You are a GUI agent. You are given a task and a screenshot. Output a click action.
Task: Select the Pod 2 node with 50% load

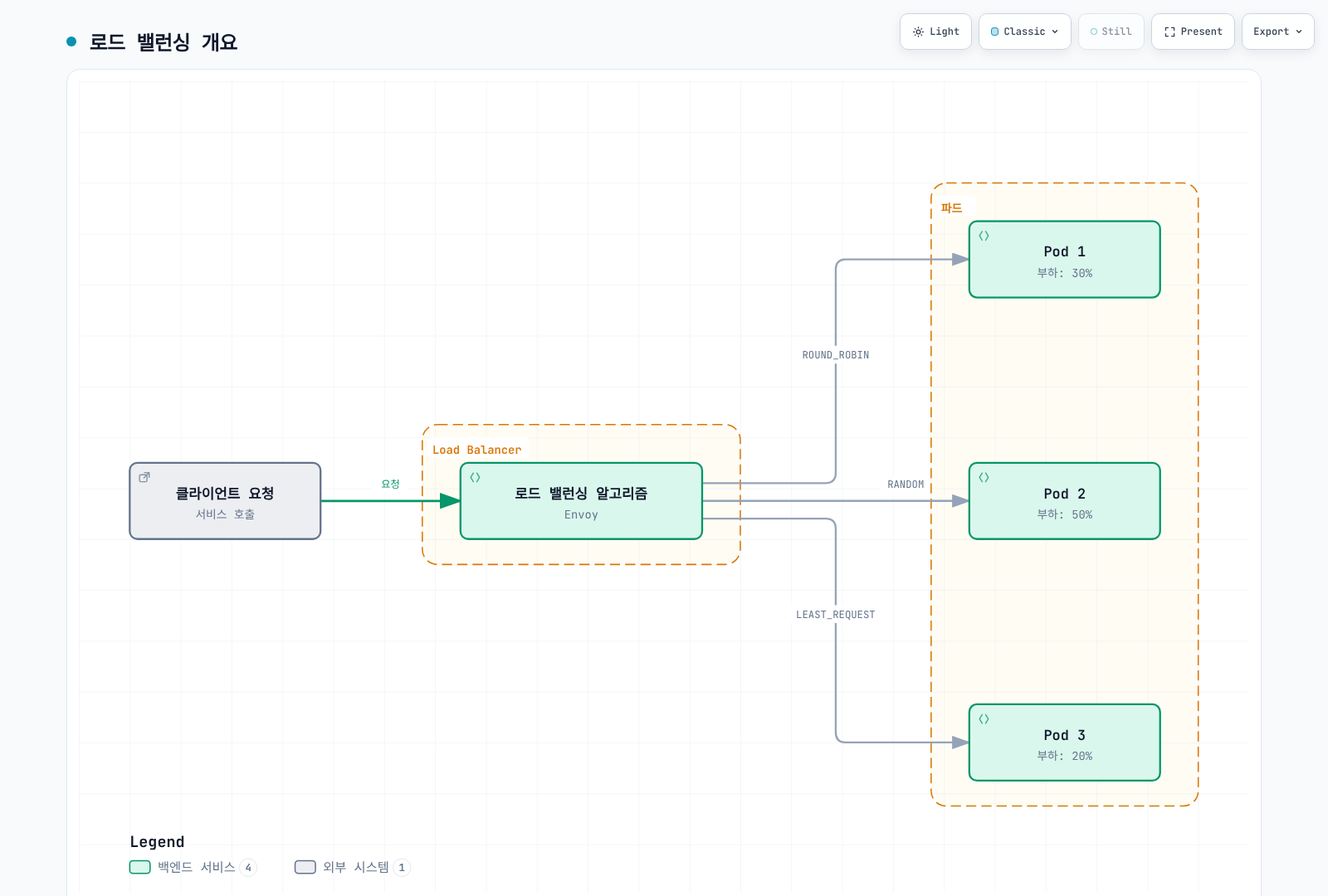1064,501
